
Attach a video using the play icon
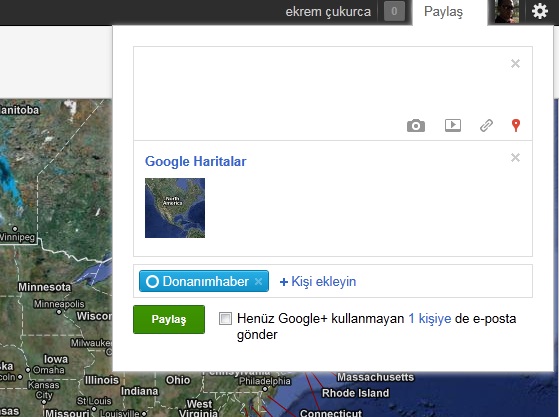tap(453, 125)
